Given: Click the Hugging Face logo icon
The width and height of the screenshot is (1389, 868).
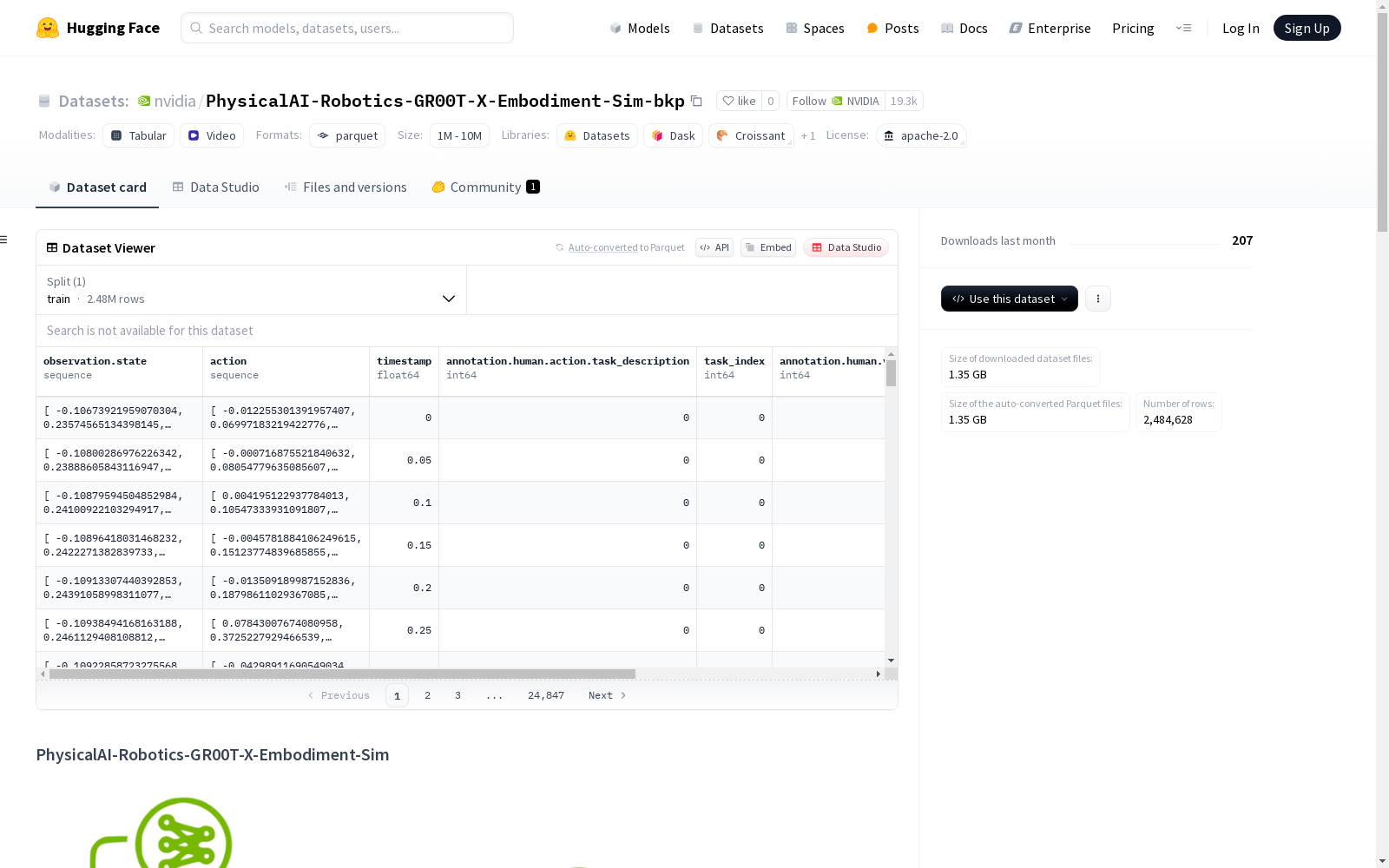Looking at the screenshot, I should click(x=48, y=28).
